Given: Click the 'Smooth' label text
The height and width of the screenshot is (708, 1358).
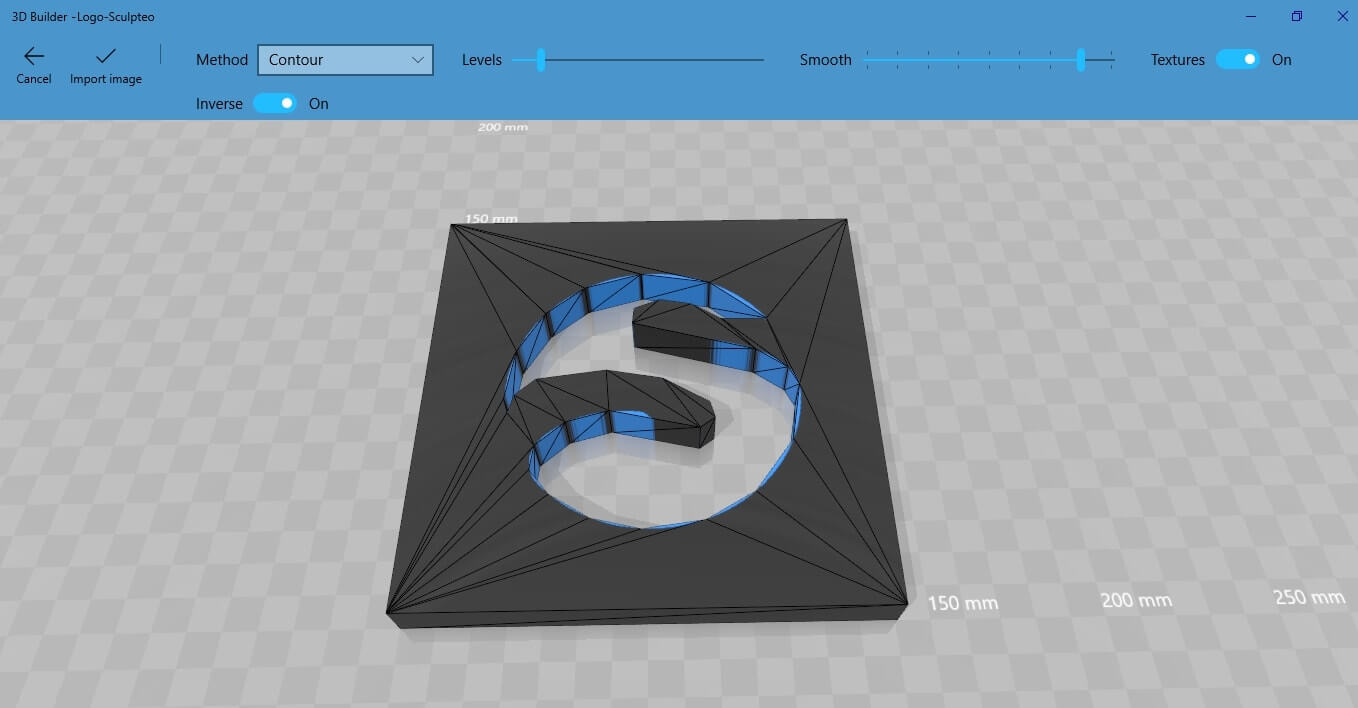Looking at the screenshot, I should pyautogui.click(x=826, y=60).
